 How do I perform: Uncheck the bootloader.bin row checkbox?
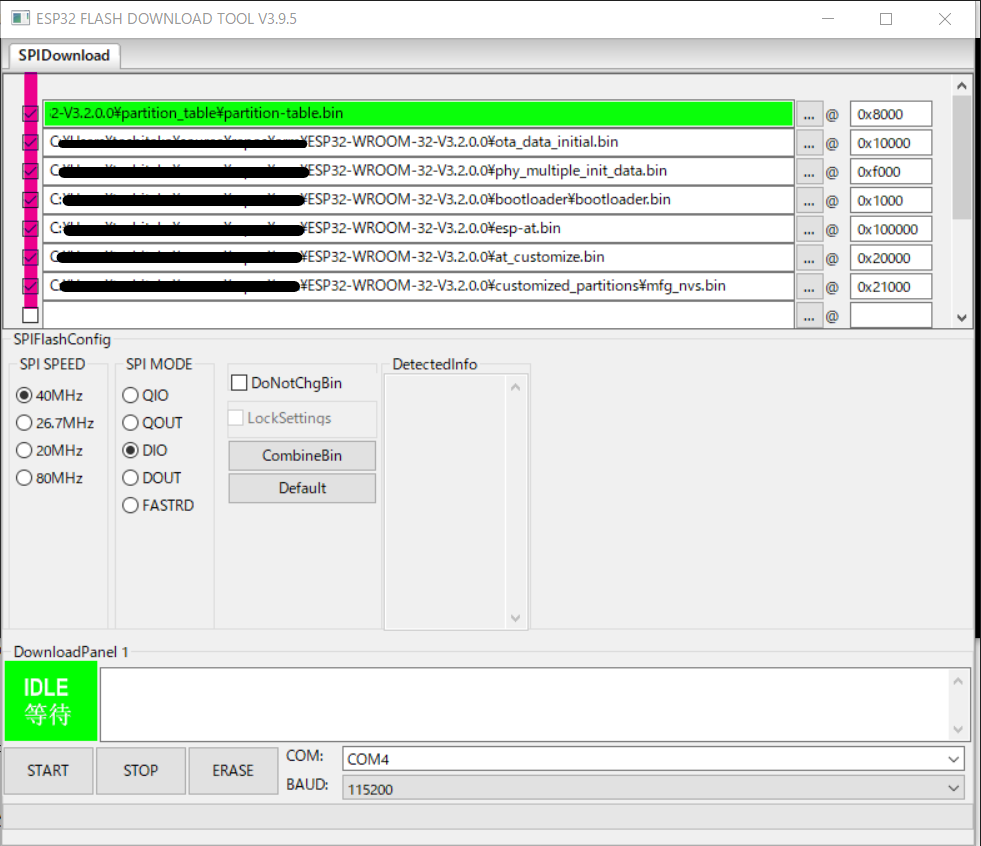tap(30, 200)
